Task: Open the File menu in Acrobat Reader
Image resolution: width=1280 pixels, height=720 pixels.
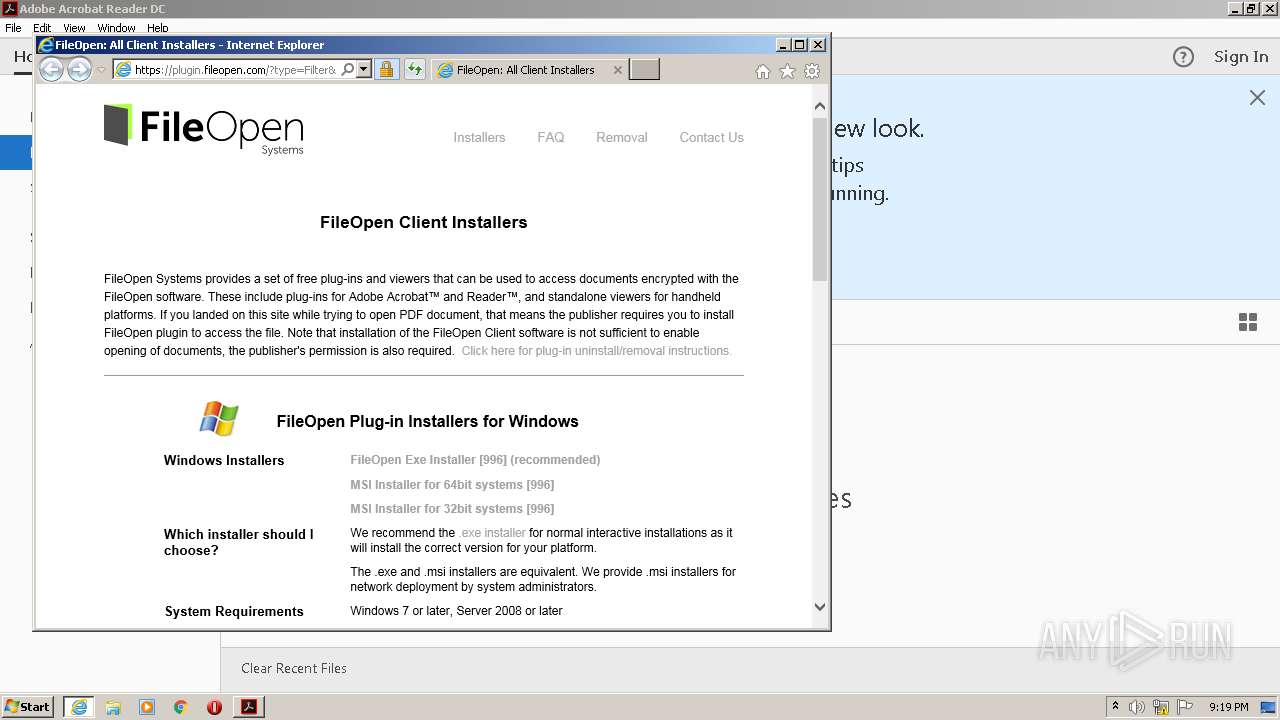Action: (13, 28)
